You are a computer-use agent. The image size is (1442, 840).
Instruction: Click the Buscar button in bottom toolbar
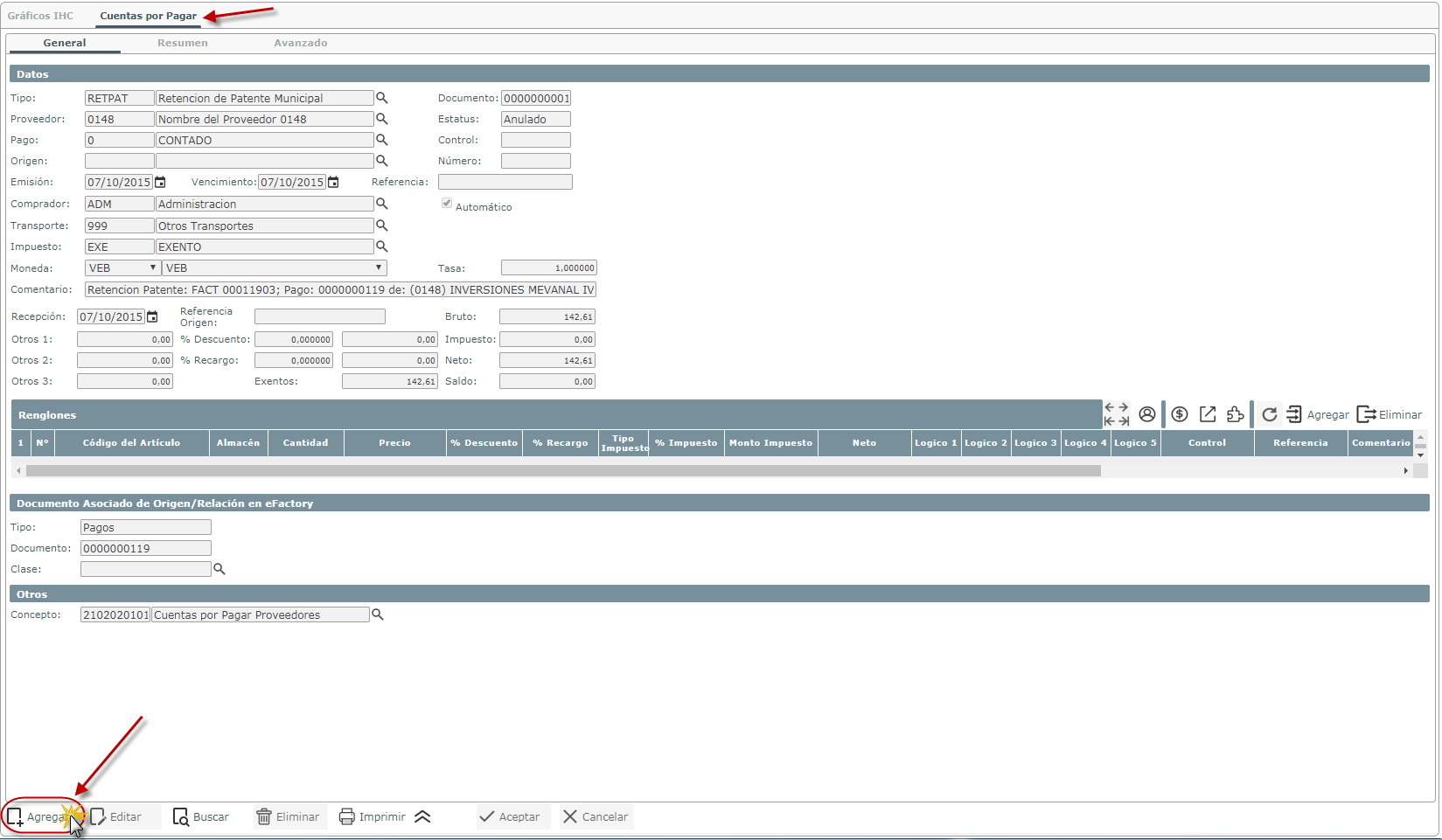coord(201,816)
